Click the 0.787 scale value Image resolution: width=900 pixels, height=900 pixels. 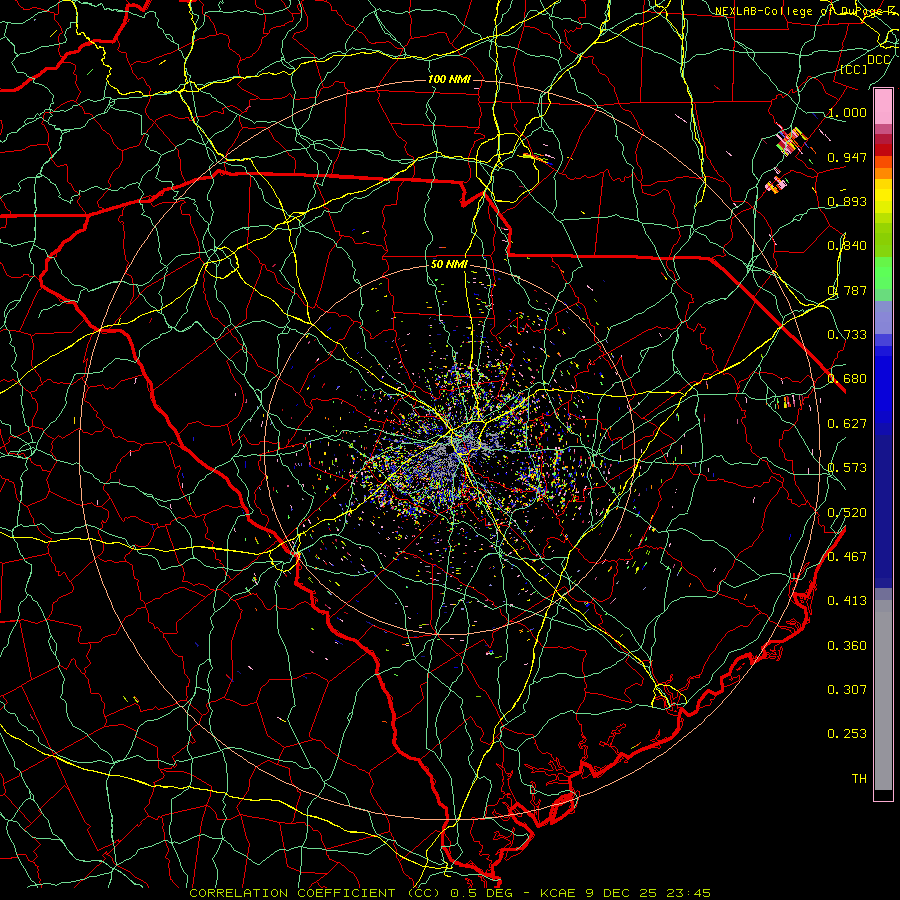[847, 290]
